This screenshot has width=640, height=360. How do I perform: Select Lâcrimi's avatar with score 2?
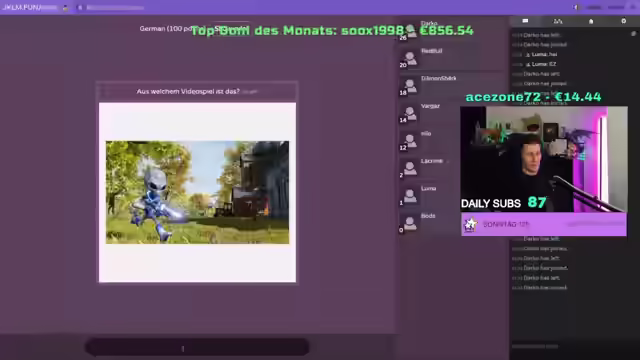pyautogui.click(x=410, y=169)
